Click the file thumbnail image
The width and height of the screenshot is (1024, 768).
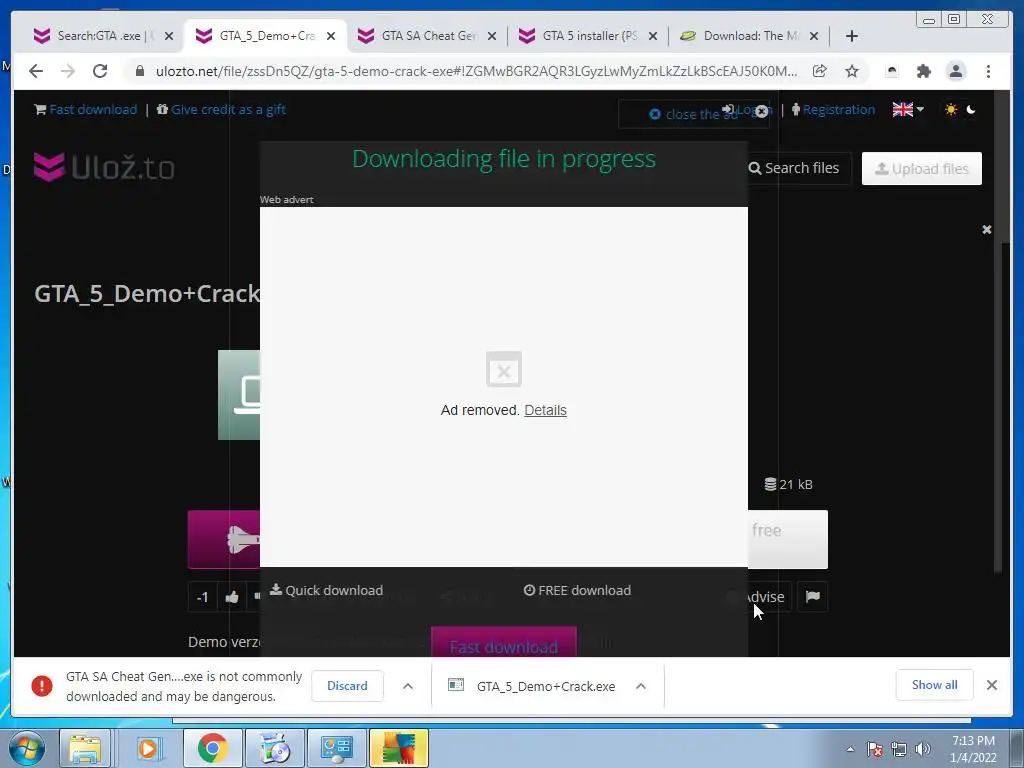[x=239, y=394]
